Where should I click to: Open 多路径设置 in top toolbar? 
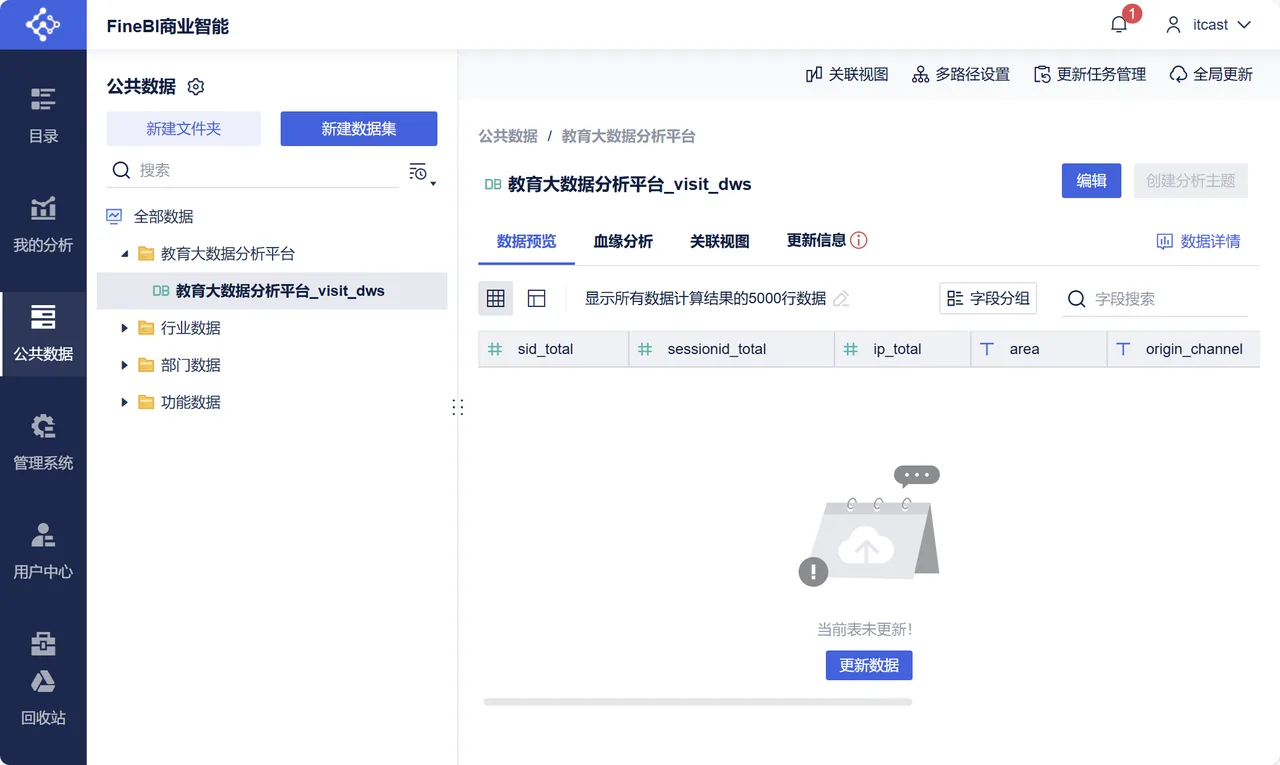pos(961,74)
